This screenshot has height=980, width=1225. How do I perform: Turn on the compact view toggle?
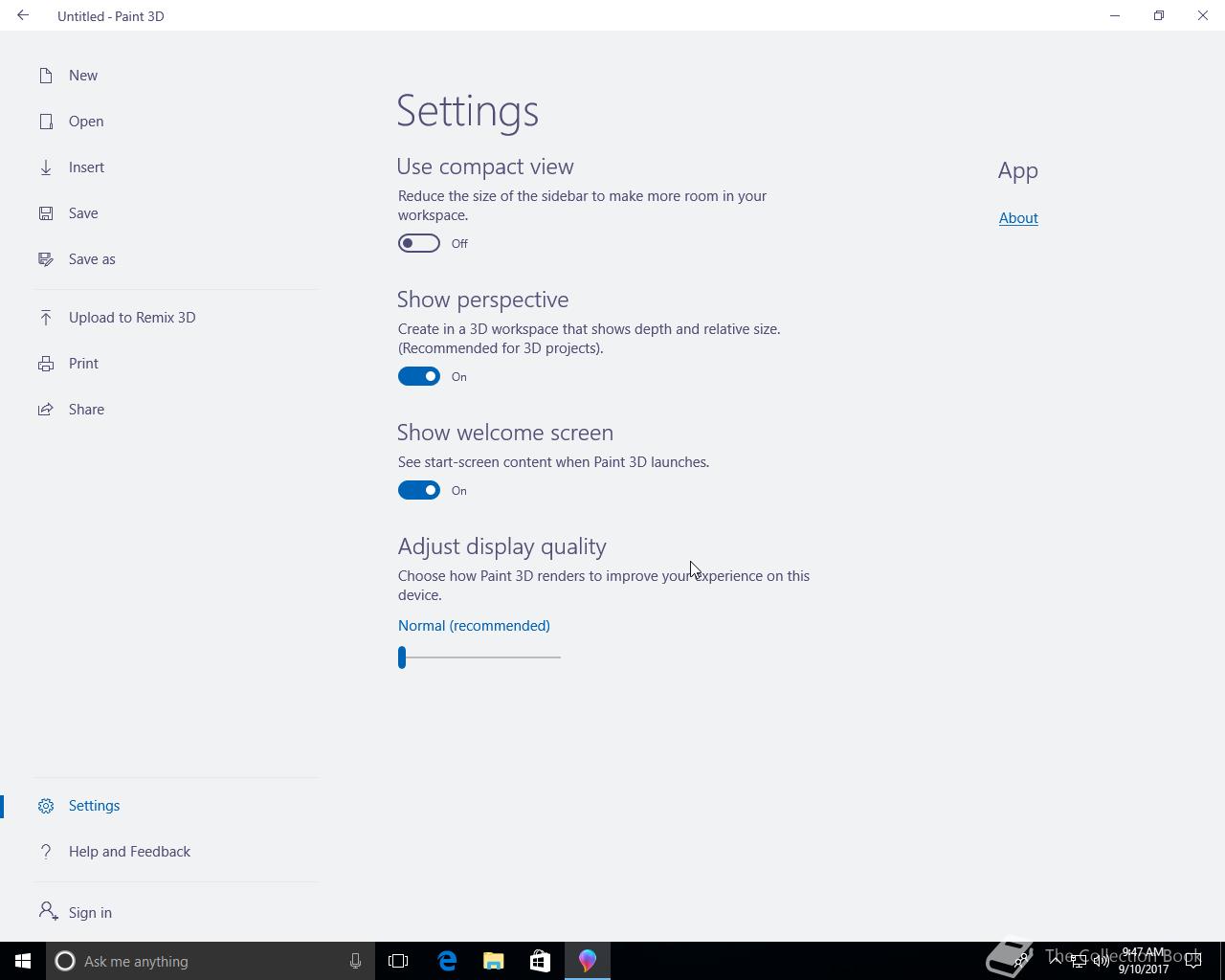pyautogui.click(x=419, y=243)
